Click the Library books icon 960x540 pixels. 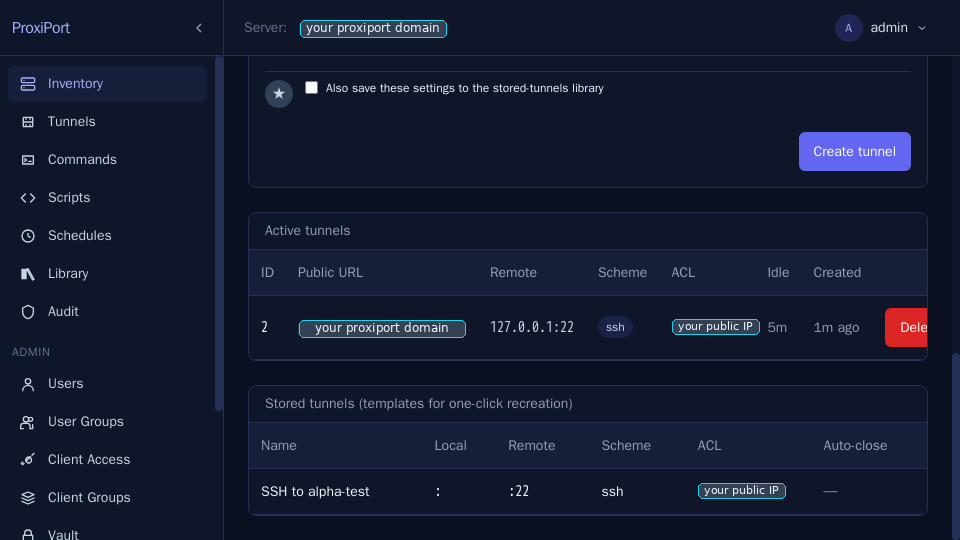point(28,274)
